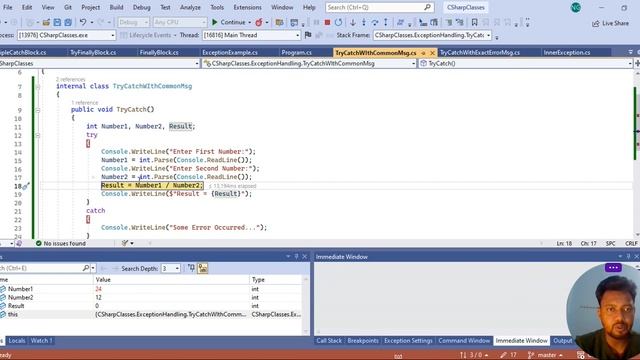This screenshot has width=640, height=360.
Task: Click the Pause (Break All) icon
Action: coord(316,22)
